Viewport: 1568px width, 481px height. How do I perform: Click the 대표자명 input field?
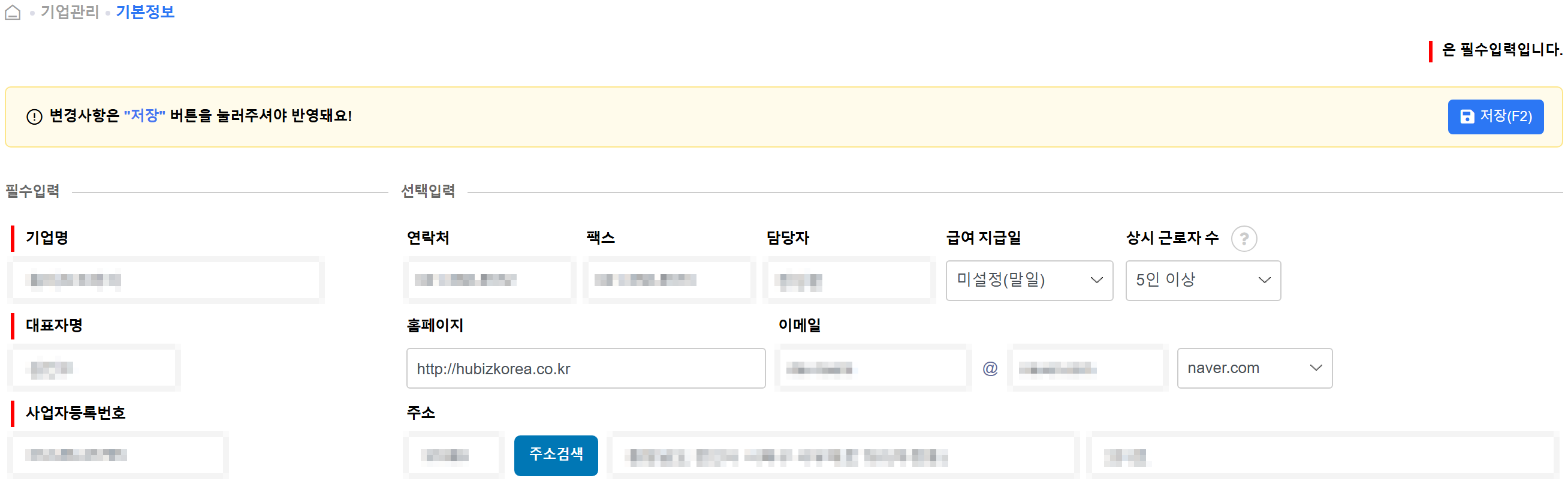94,368
